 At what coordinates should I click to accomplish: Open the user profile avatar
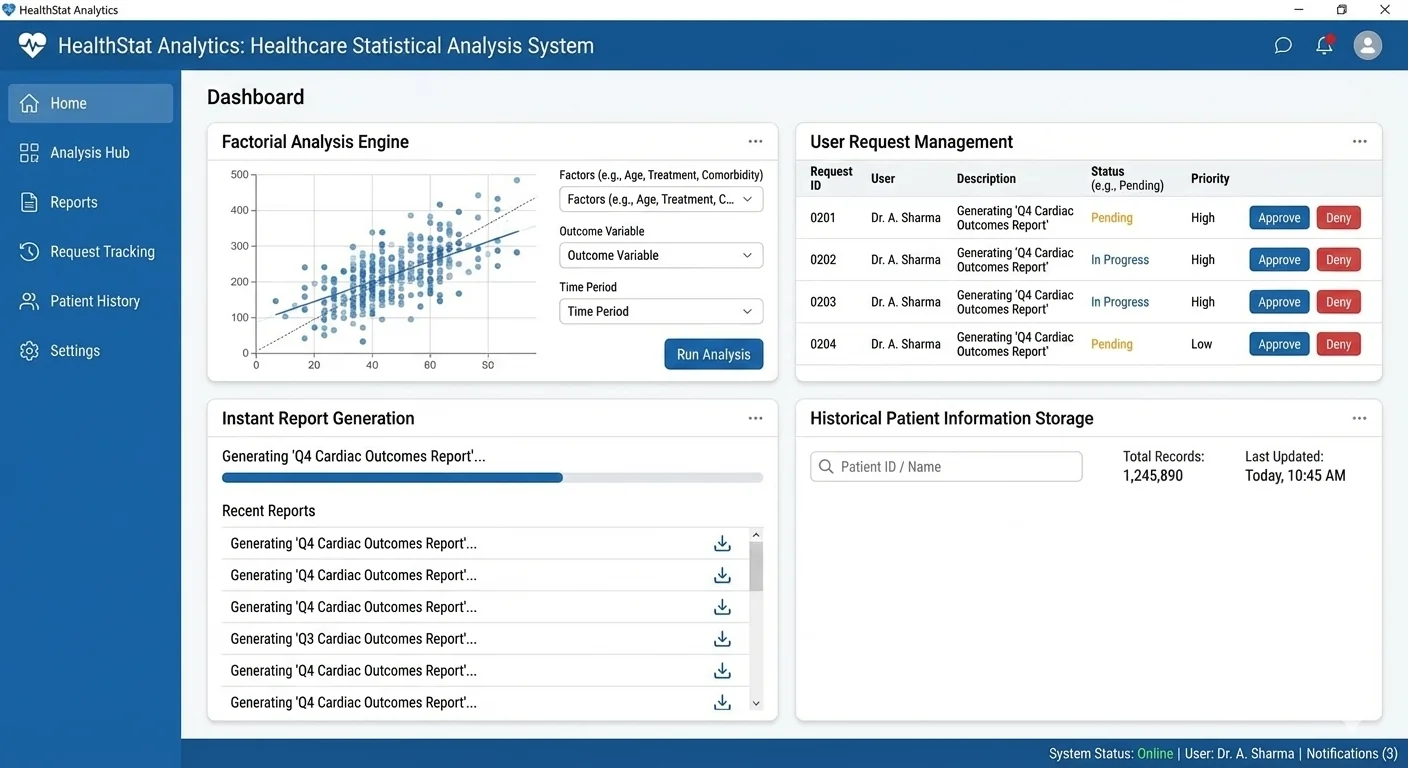coord(1367,45)
